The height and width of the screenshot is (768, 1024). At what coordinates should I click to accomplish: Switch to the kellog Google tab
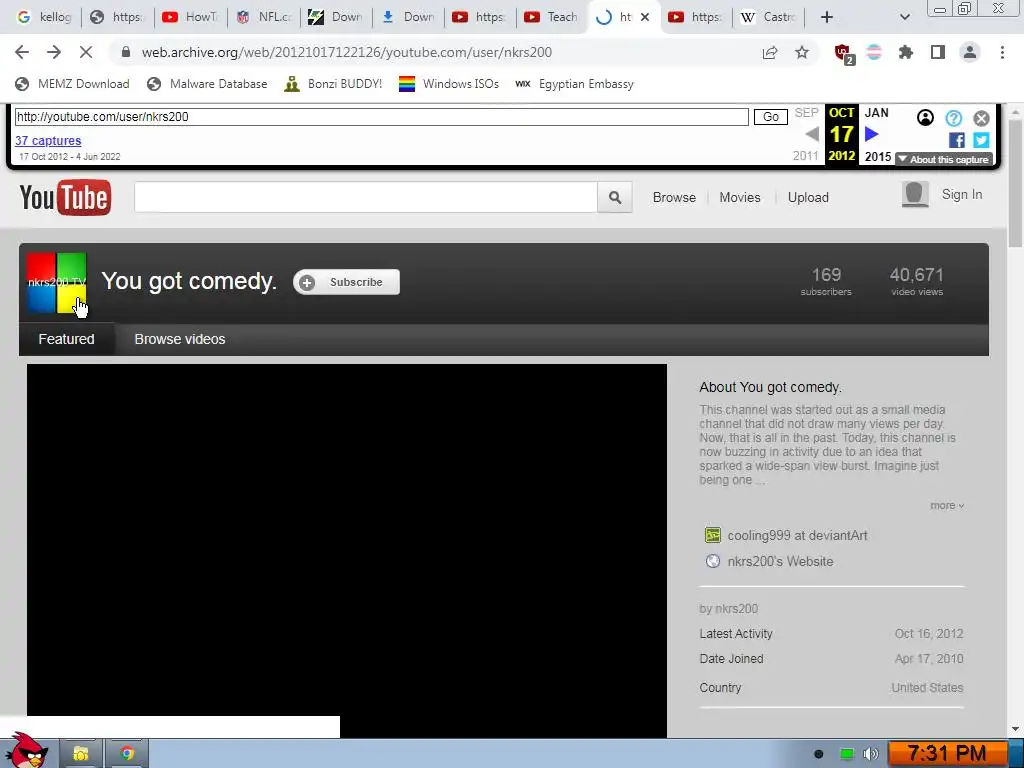(x=44, y=17)
